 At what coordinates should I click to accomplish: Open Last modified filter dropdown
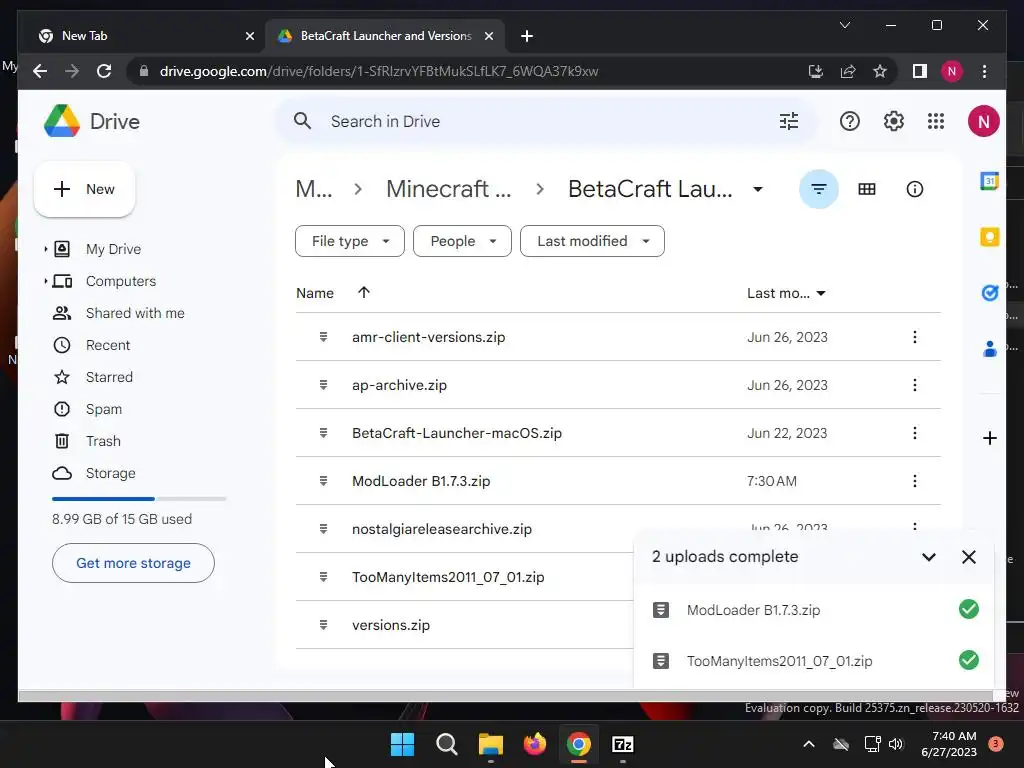click(x=592, y=241)
